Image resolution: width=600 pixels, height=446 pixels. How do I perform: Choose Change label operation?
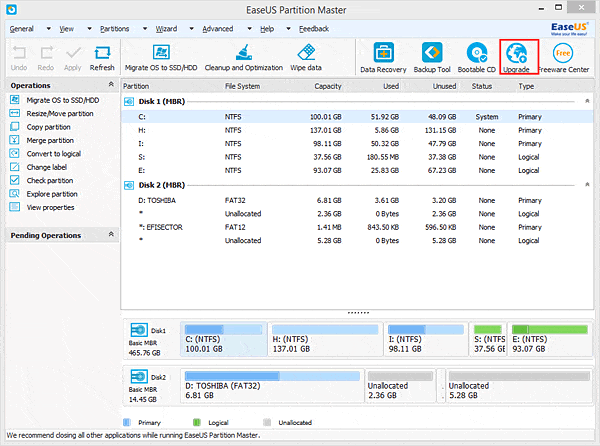(46, 167)
